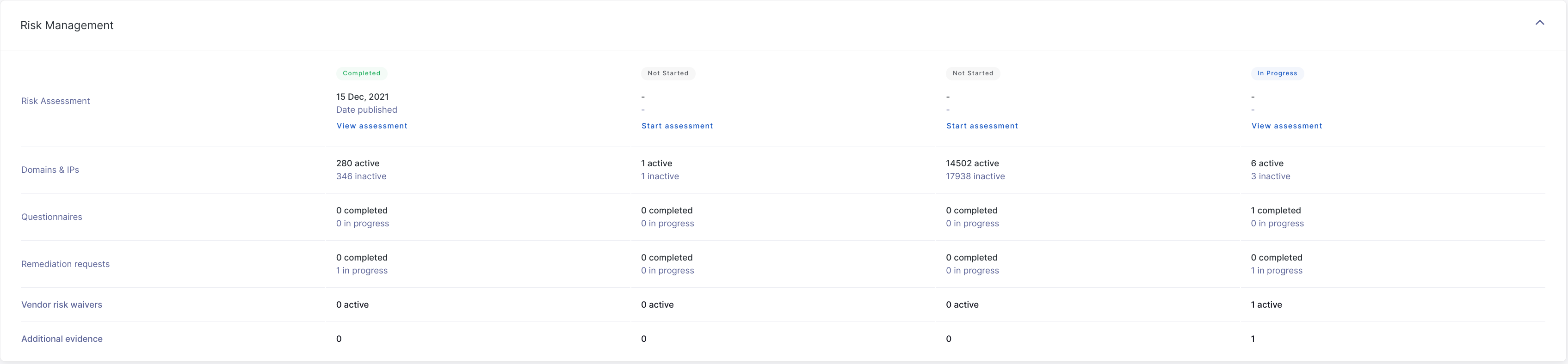Click the 280 active domains count

click(x=357, y=164)
